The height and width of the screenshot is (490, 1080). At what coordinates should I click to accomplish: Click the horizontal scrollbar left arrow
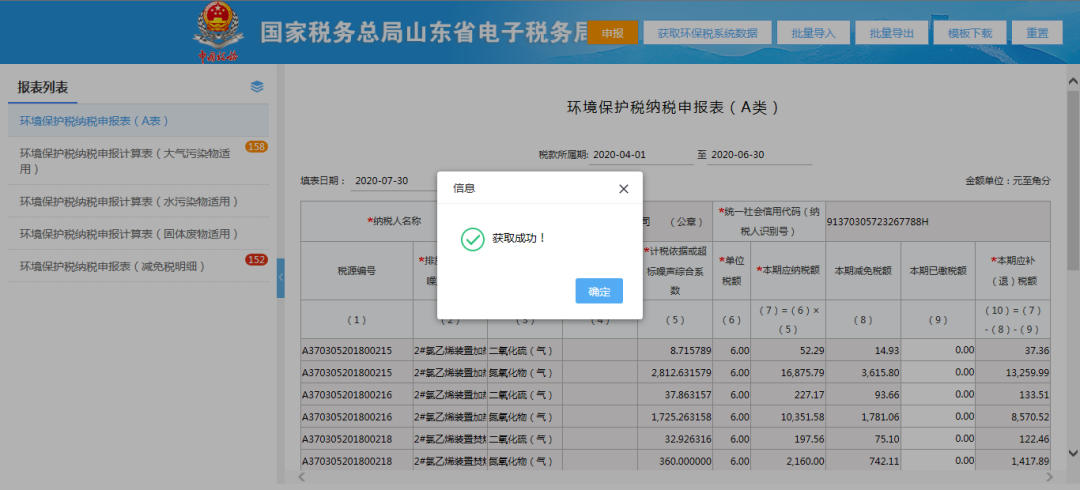(x=300, y=477)
